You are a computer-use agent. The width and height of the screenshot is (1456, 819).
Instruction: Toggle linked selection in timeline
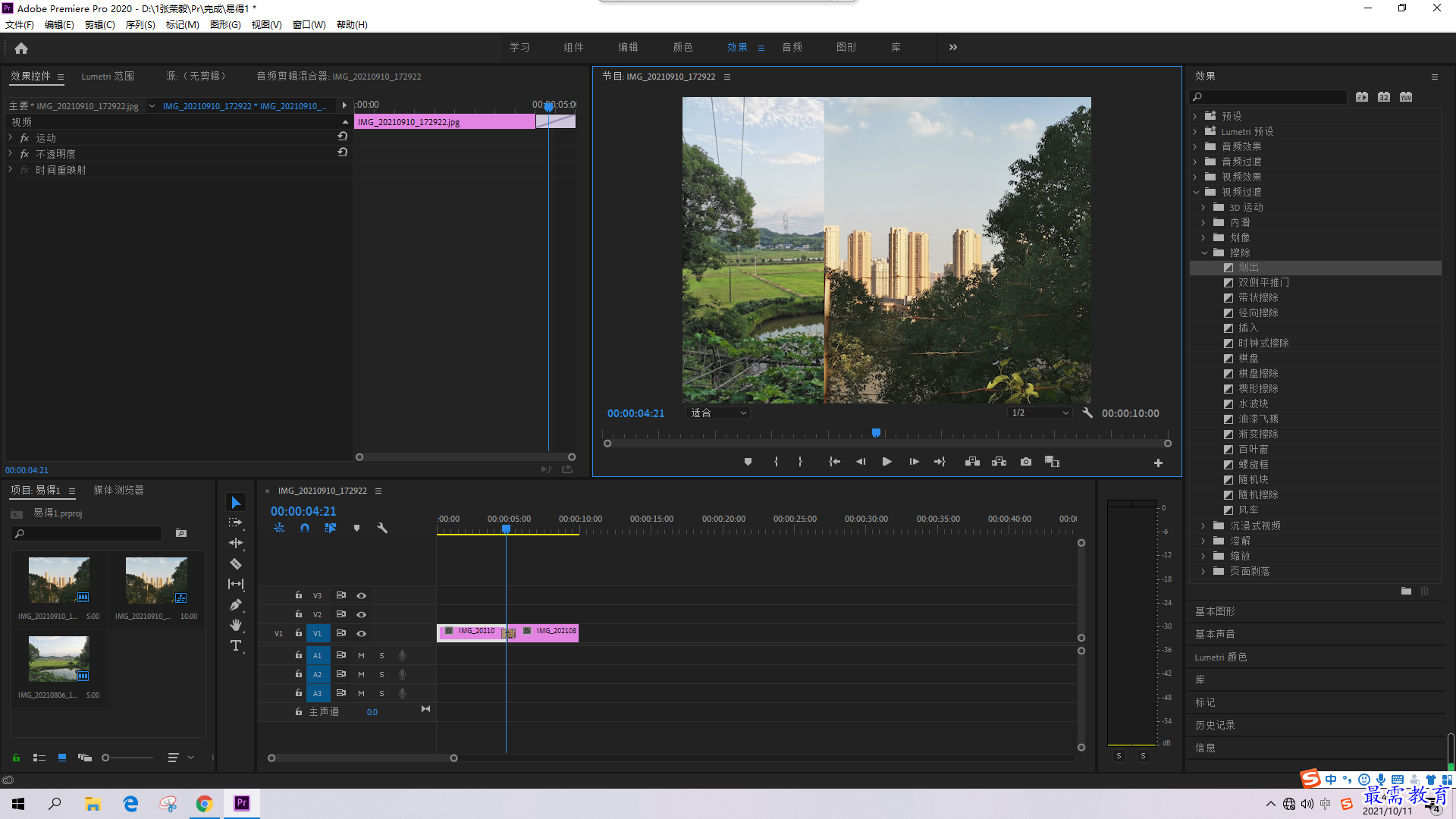tap(331, 528)
